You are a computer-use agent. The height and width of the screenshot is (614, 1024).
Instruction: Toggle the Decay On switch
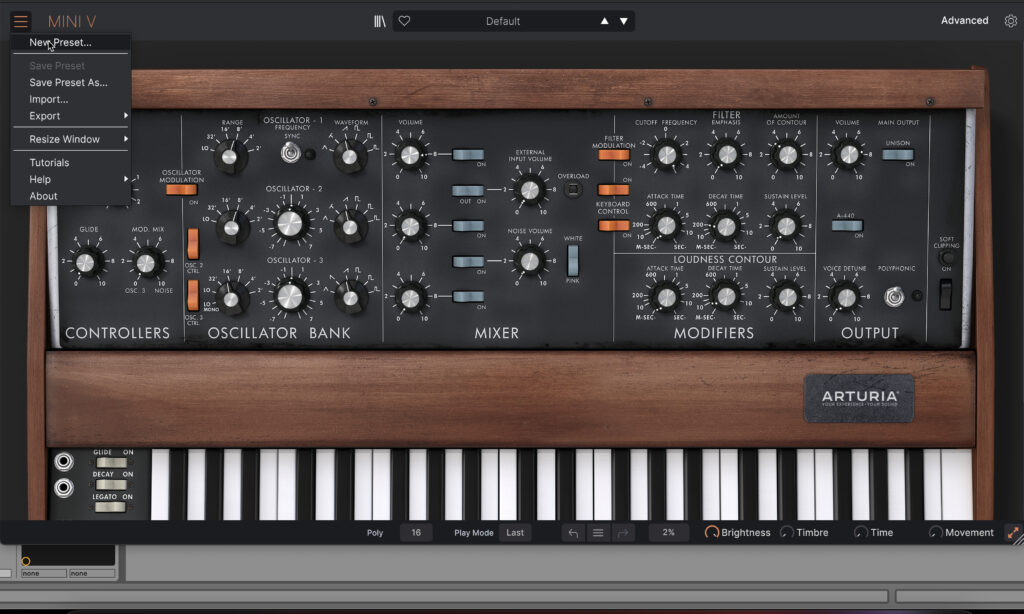[x=111, y=485]
